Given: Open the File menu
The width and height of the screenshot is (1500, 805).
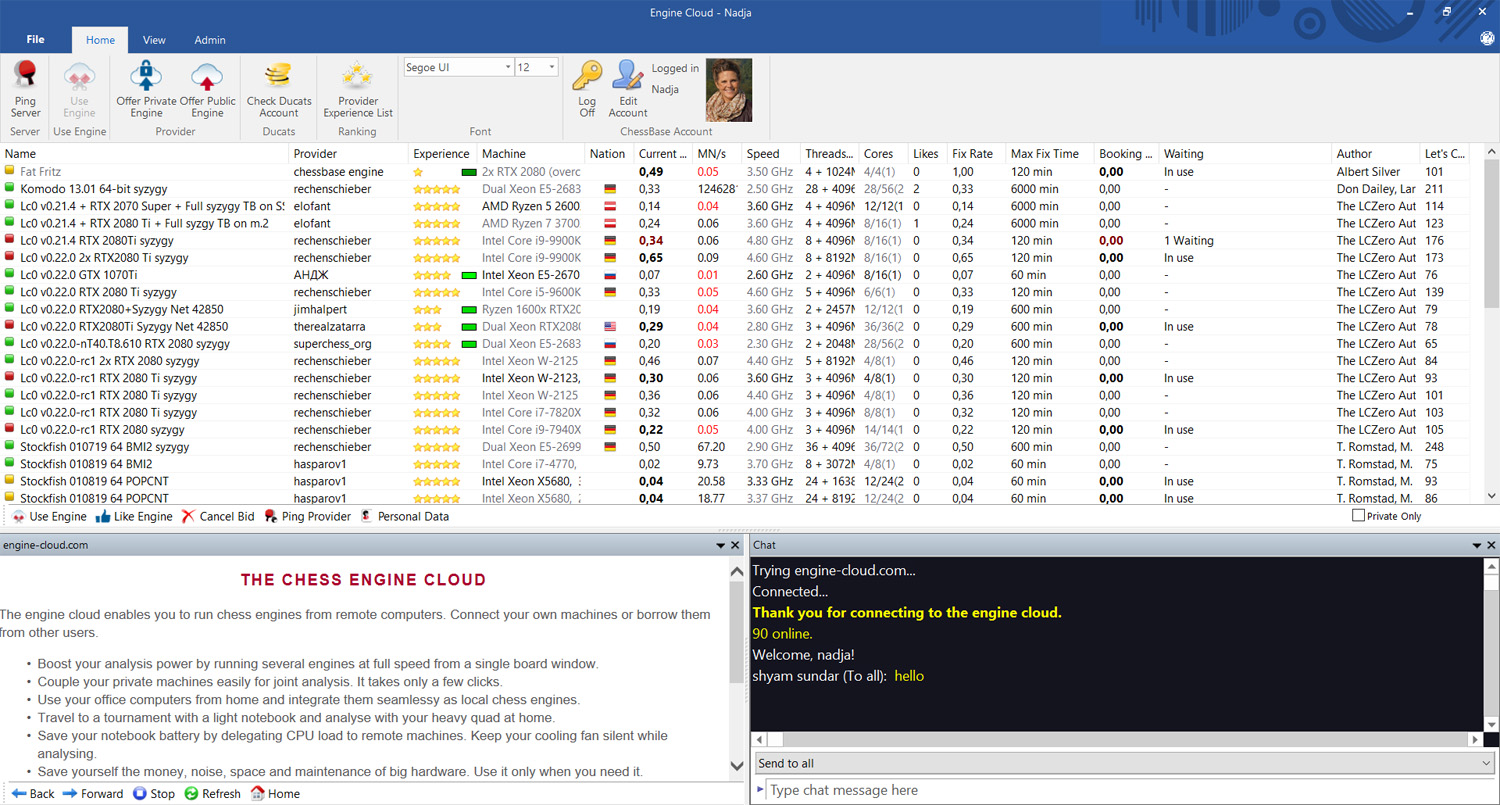Looking at the screenshot, I should point(35,40).
